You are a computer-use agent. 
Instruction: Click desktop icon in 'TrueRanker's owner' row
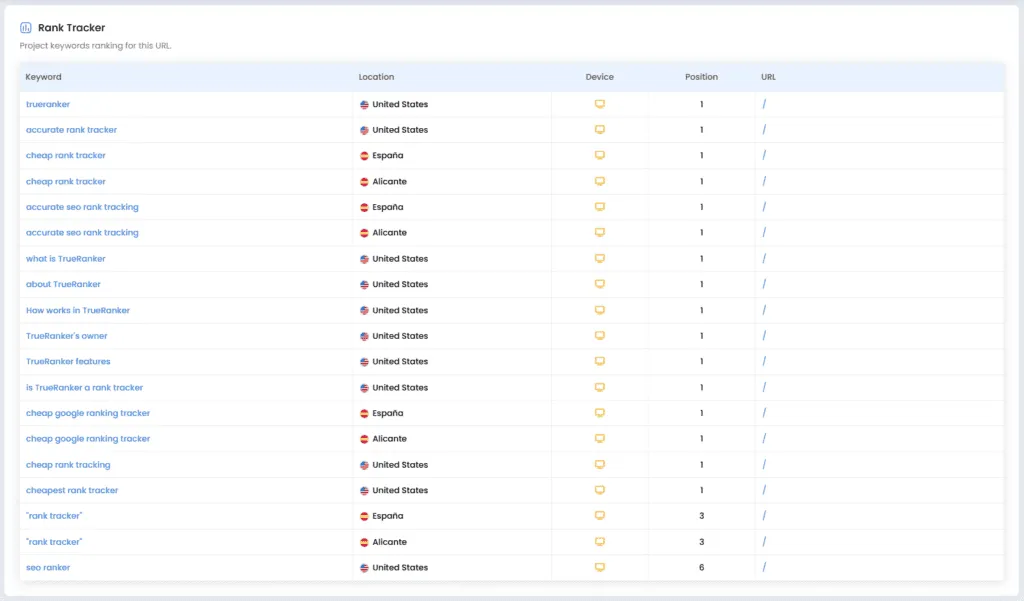coord(600,336)
